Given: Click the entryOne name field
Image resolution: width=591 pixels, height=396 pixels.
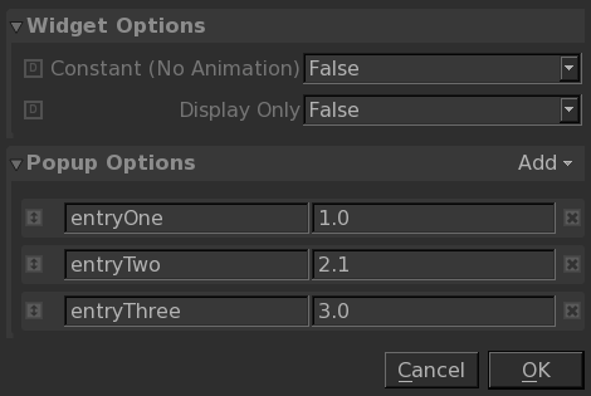Looking at the screenshot, I should [186, 218].
